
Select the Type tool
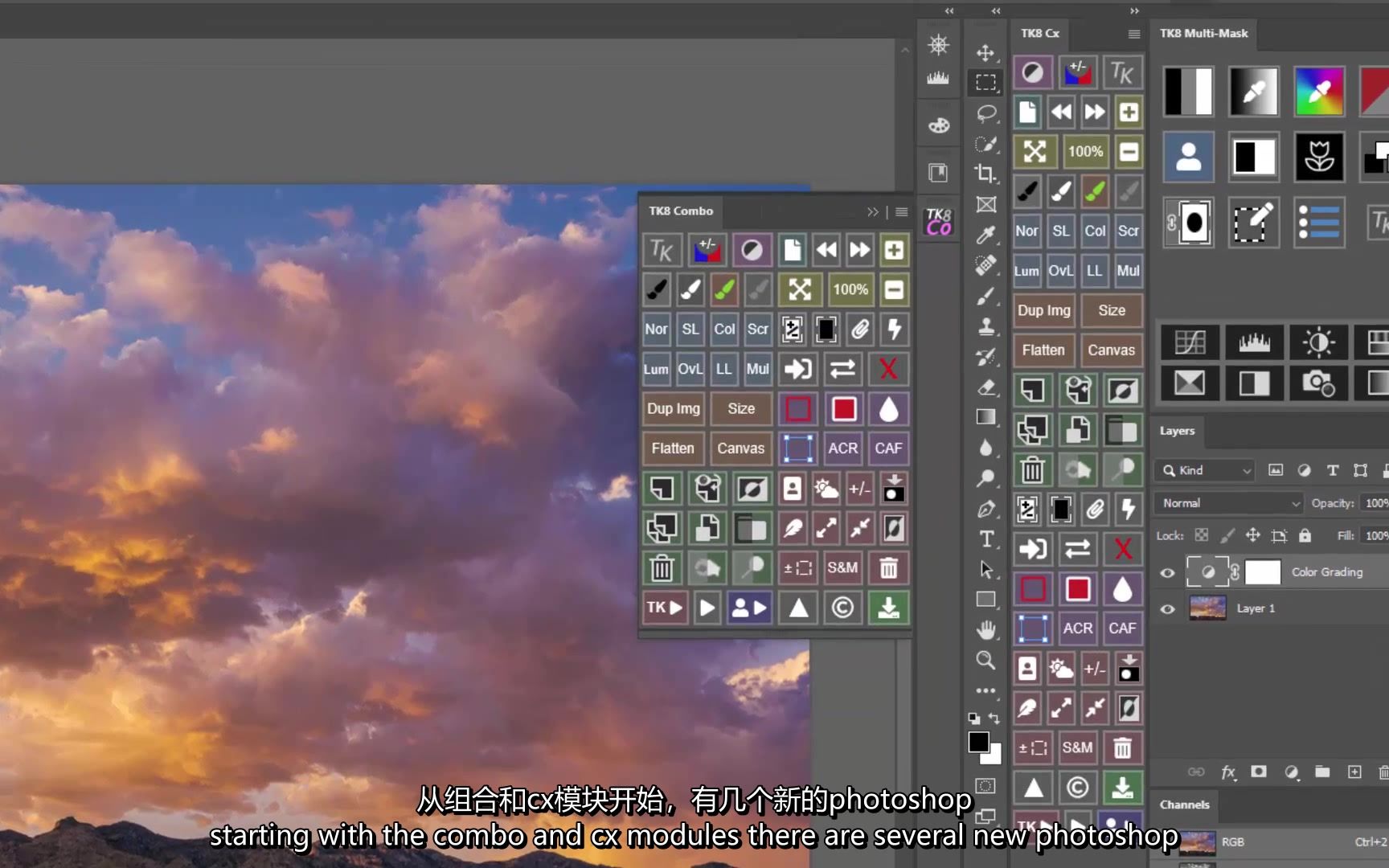985,539
